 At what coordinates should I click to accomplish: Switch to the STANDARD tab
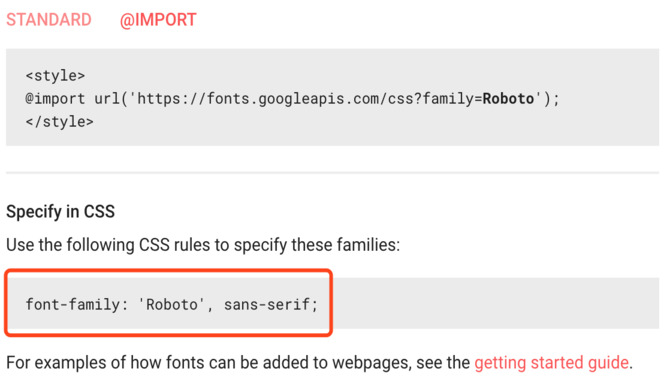[x=49, y=20]
